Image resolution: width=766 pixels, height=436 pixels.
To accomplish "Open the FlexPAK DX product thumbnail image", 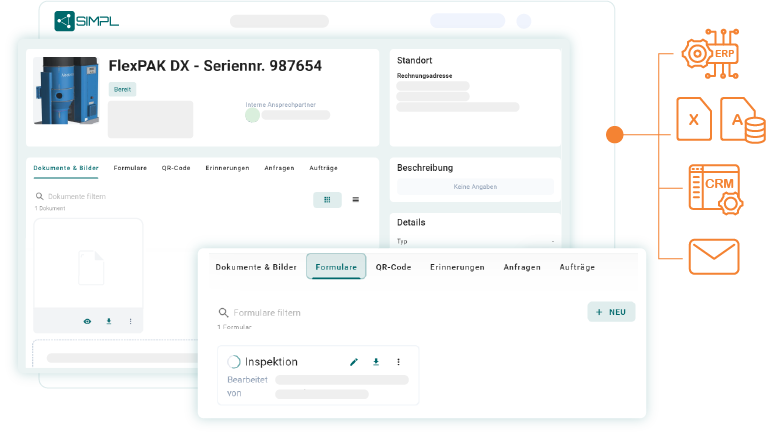I will [x=66, y=91].
